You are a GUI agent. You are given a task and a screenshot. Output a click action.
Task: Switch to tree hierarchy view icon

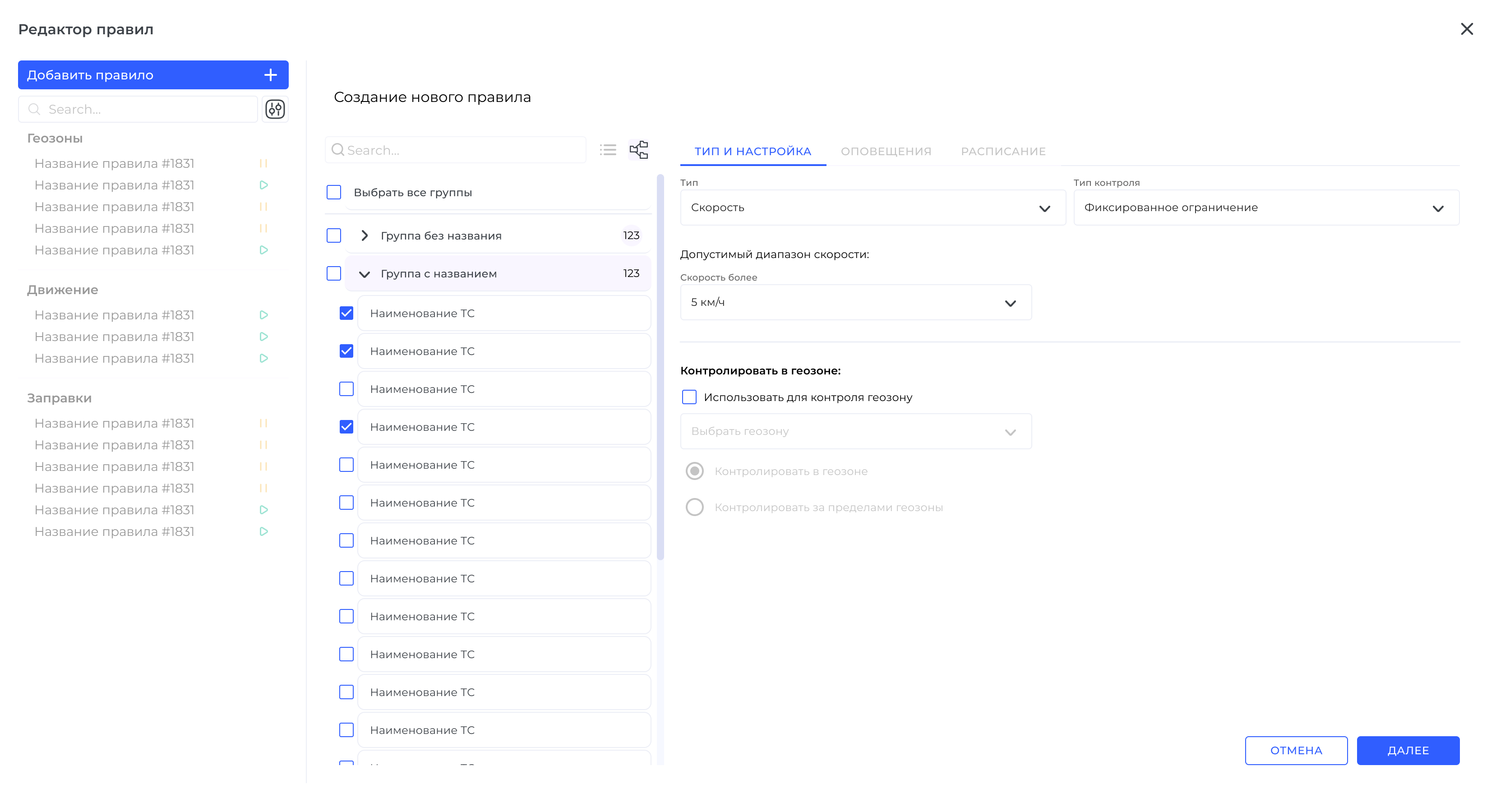click(638, 150)
